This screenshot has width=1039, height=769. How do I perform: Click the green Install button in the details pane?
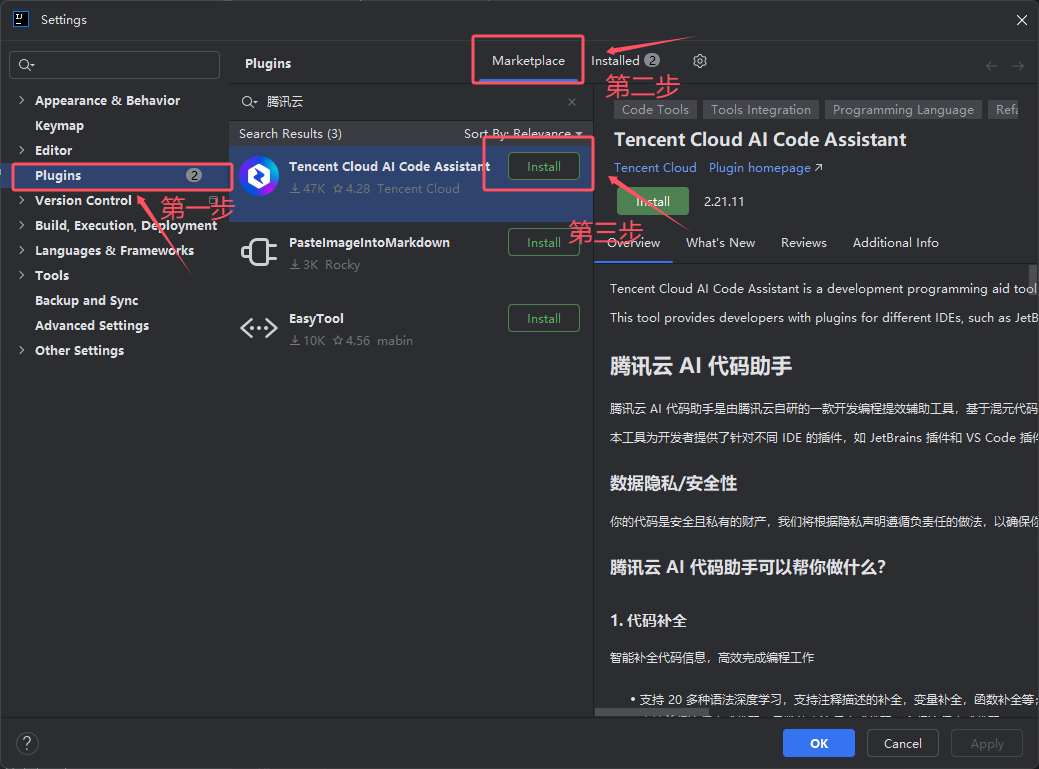(653, 201)
